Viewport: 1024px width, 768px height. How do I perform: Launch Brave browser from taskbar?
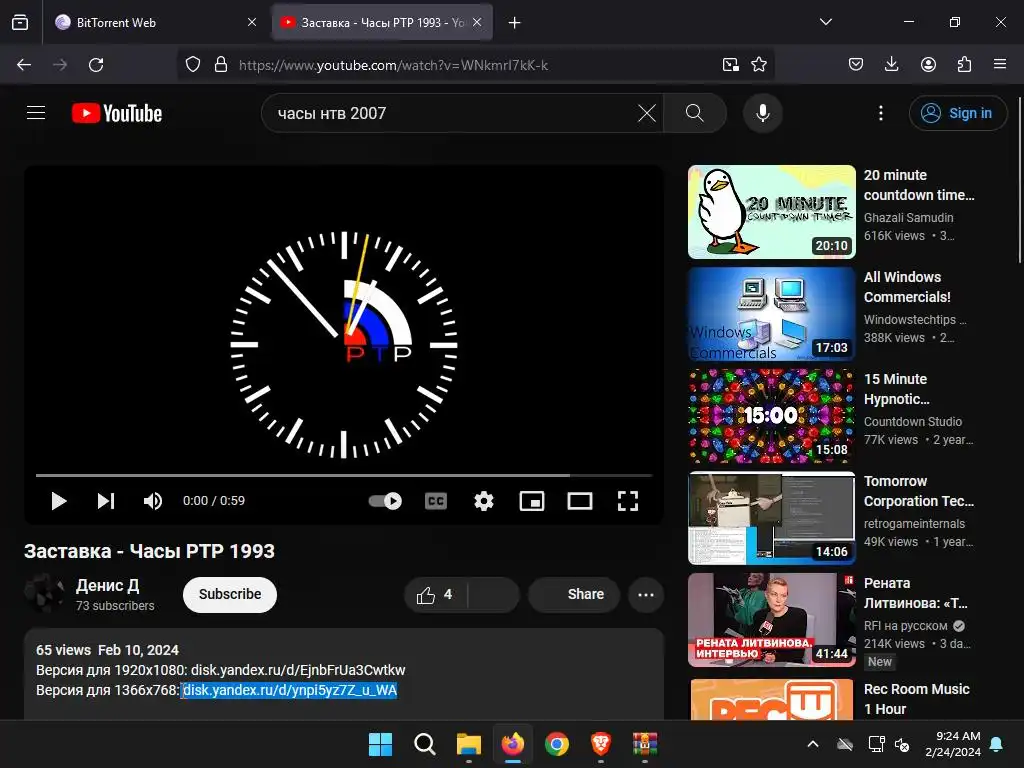601,744
